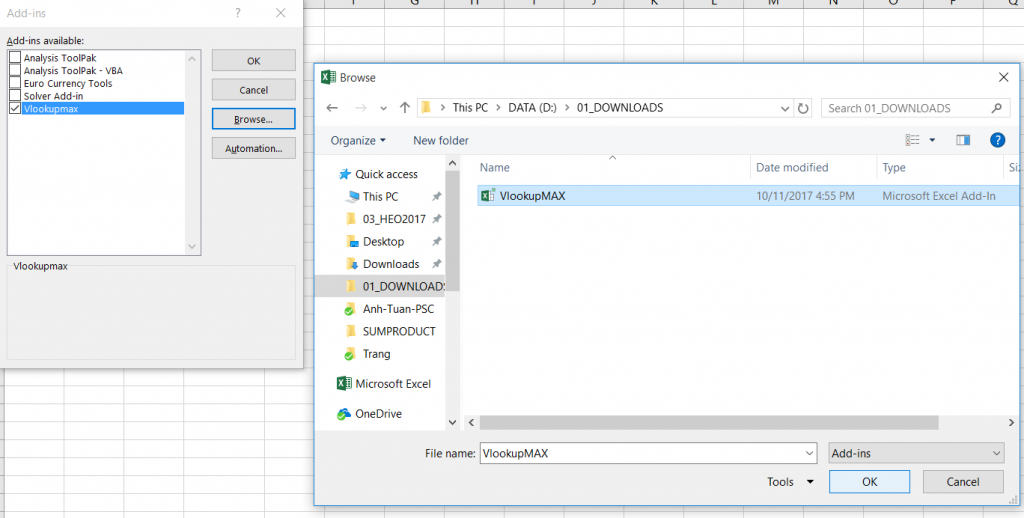Click the VlookupMAX Excel file icon
The height and width of the screenshot is (518, 1024).
[x=487, y=195]
